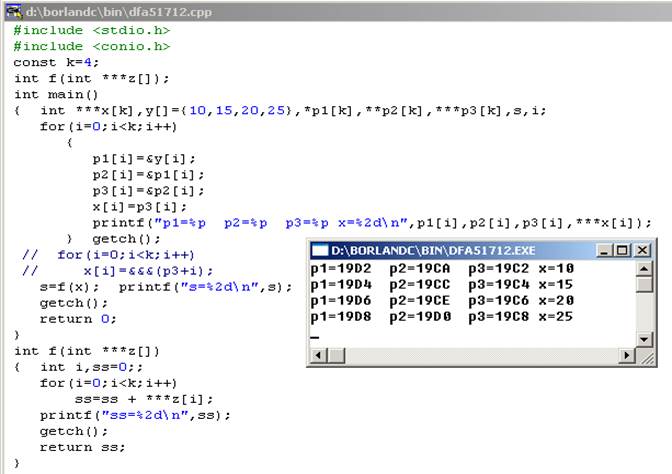This screenshot has height=474, width=672.
Task: Click the line '#include <stdio.h>'
Action: [92, 30]
